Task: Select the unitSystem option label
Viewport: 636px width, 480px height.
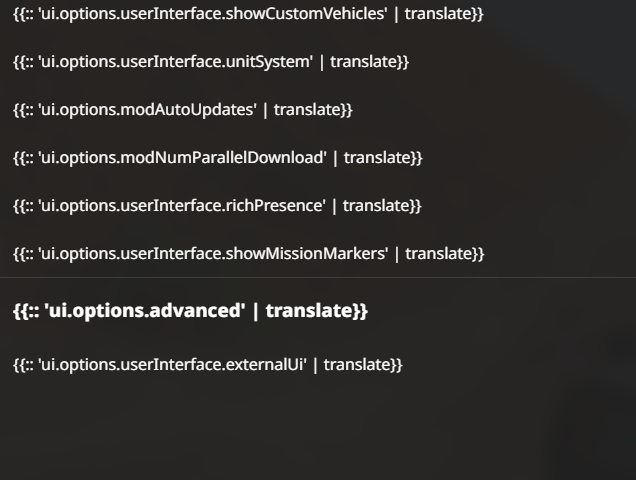Action: pos(211,62)
